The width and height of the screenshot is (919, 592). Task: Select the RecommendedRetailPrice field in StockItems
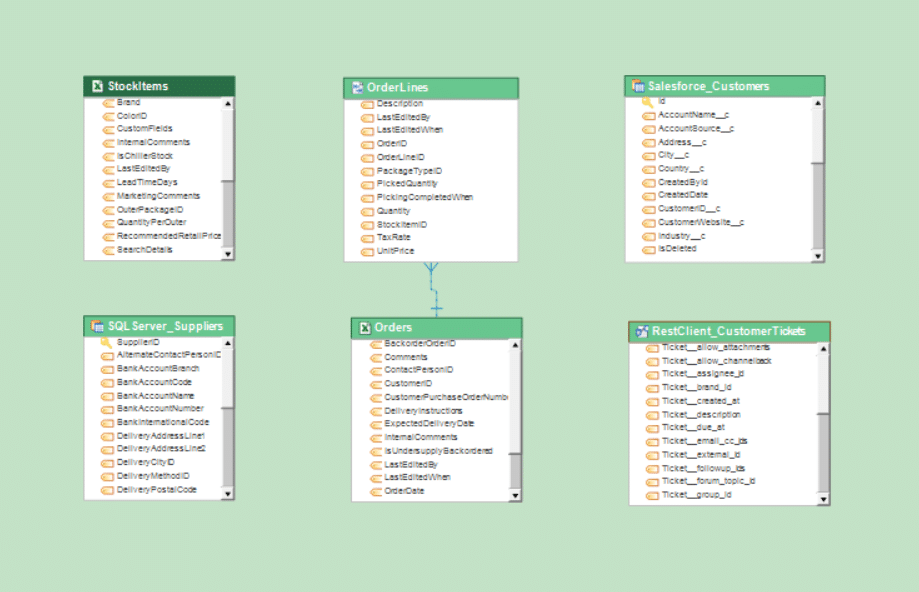[168, 236]
